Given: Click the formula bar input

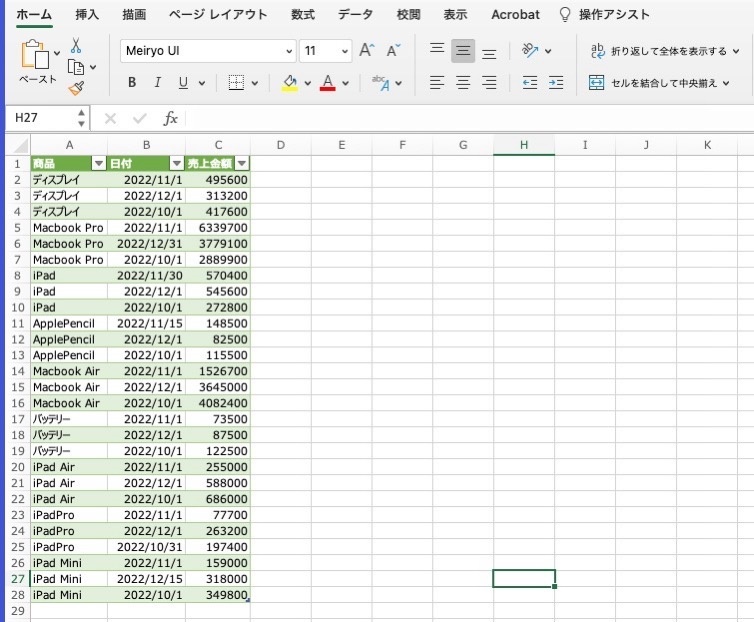Looking at the screenshot, I should (x=469, y=118).
